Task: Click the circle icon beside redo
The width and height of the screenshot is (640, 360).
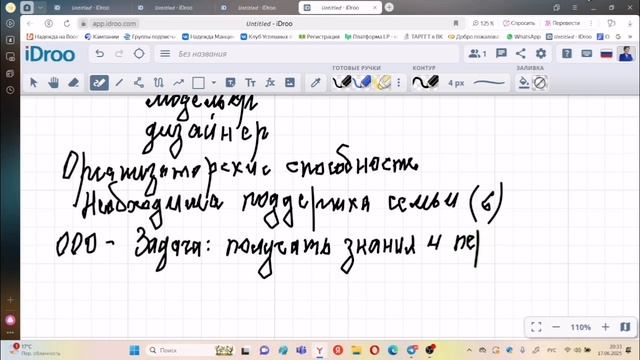Action: (x=139, y=53)
